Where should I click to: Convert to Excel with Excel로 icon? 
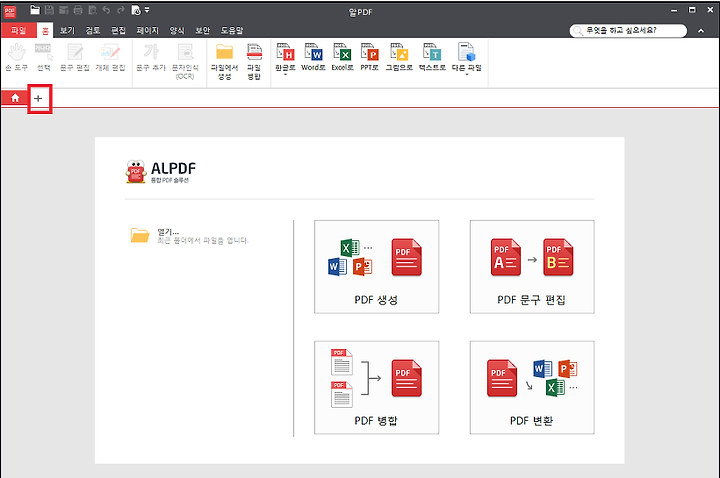tap(343, 57)
